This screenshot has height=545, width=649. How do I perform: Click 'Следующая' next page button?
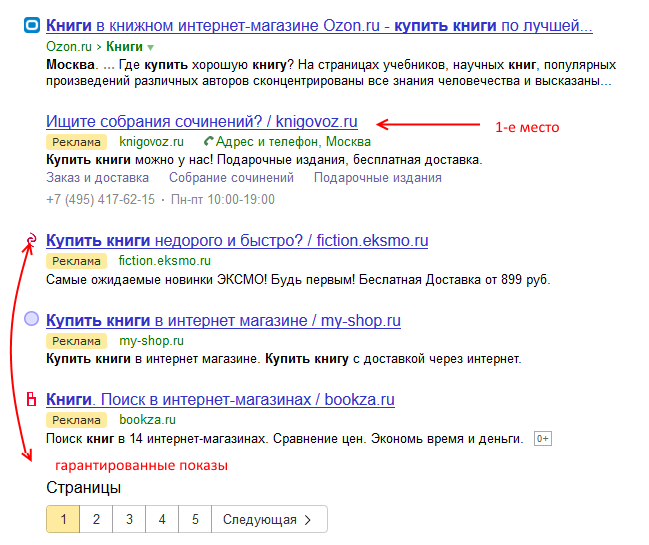pos(269,519)
